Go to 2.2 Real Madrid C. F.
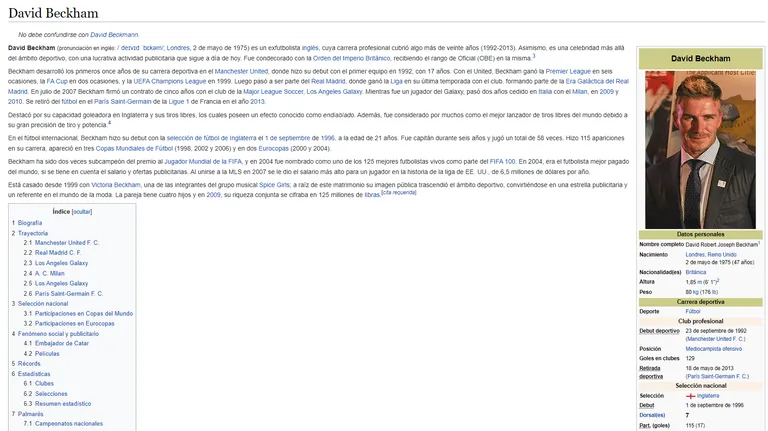Image resolution: width=768 pixels, height=431 pixels. (58, 253)
